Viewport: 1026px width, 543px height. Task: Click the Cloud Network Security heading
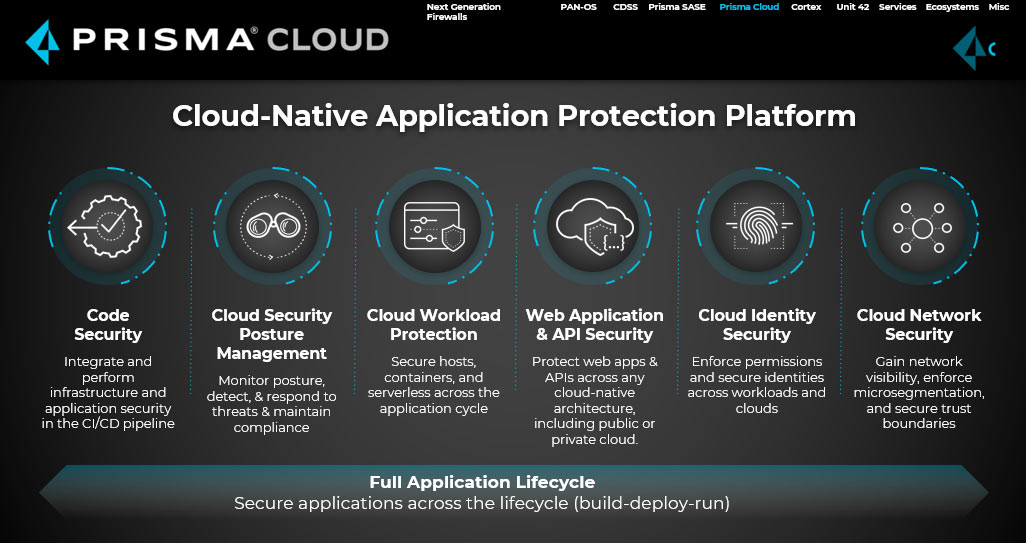point(919,324)
